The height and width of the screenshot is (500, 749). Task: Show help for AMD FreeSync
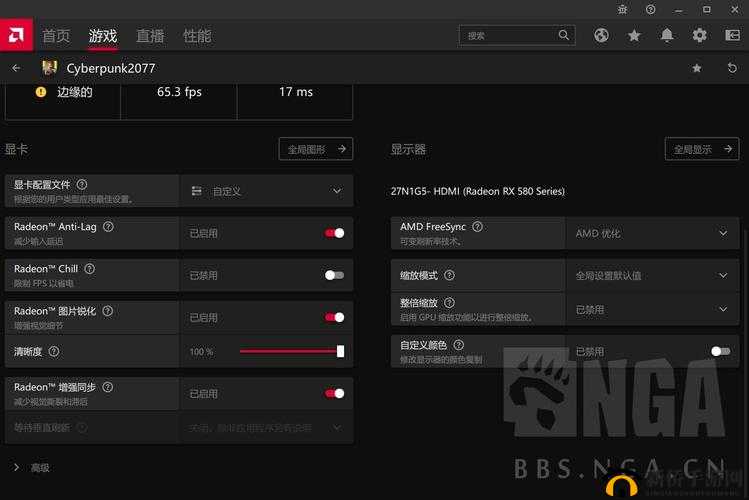pyautogui.click(x=477, y=227)
